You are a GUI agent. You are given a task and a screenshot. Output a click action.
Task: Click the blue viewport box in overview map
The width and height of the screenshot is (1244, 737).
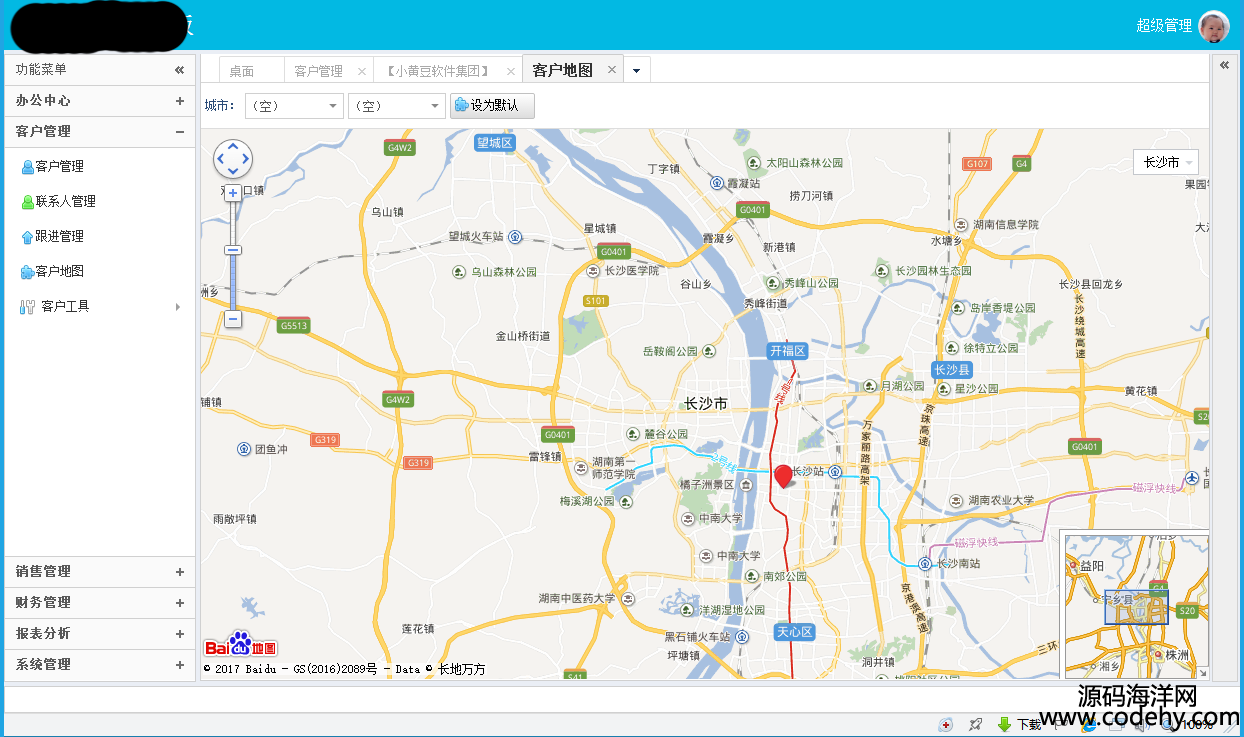[1136, 607]
